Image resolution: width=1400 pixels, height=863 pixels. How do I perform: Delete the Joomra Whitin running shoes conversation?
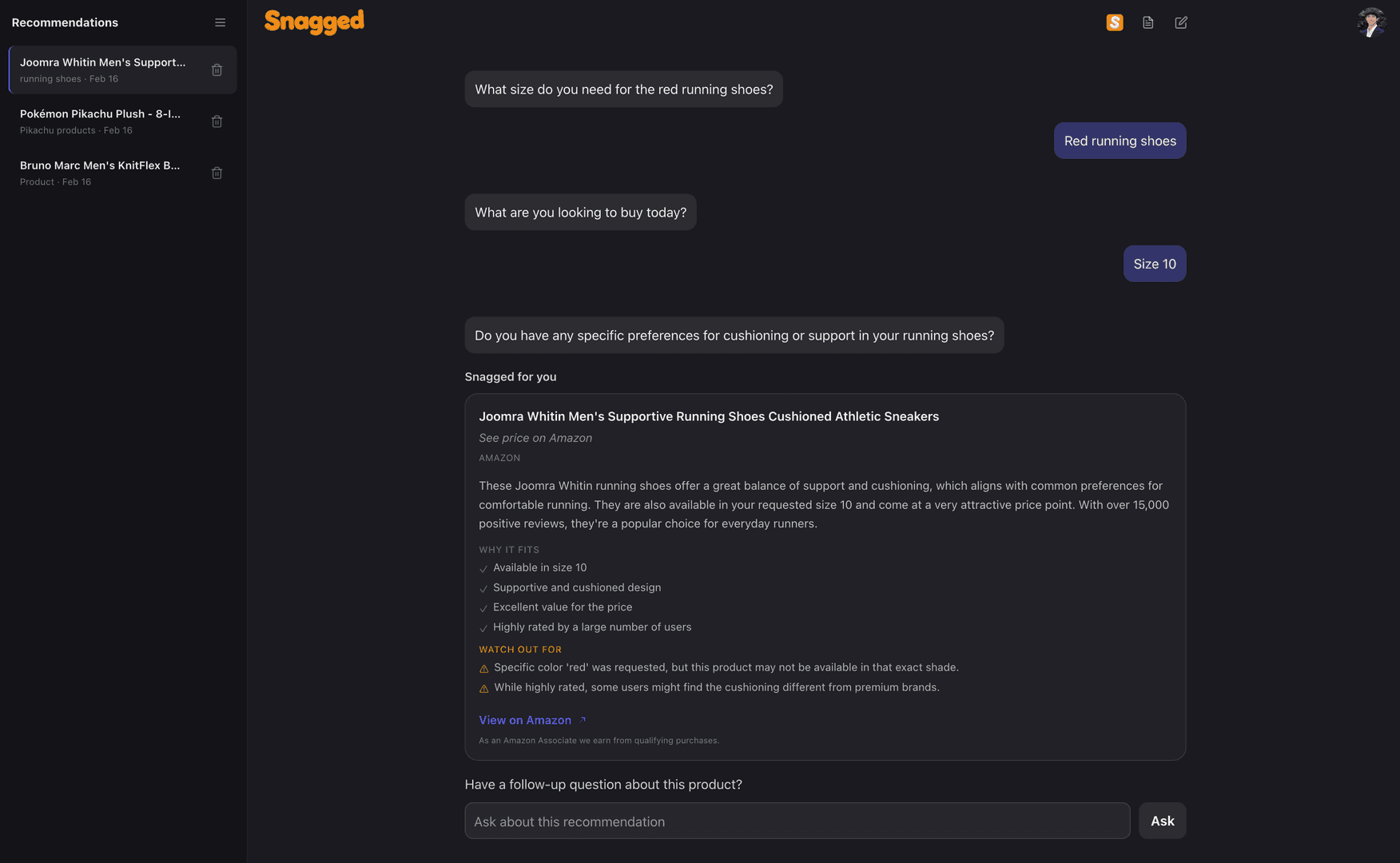[217, 70]
